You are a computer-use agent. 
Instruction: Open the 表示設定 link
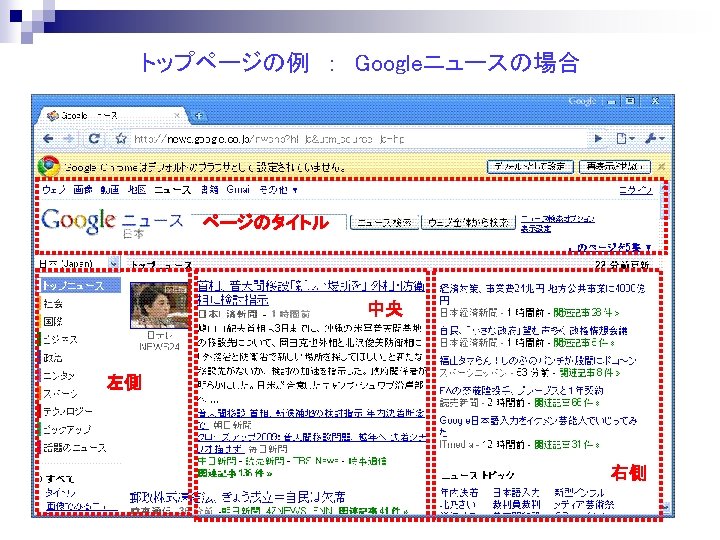[535, 229]
